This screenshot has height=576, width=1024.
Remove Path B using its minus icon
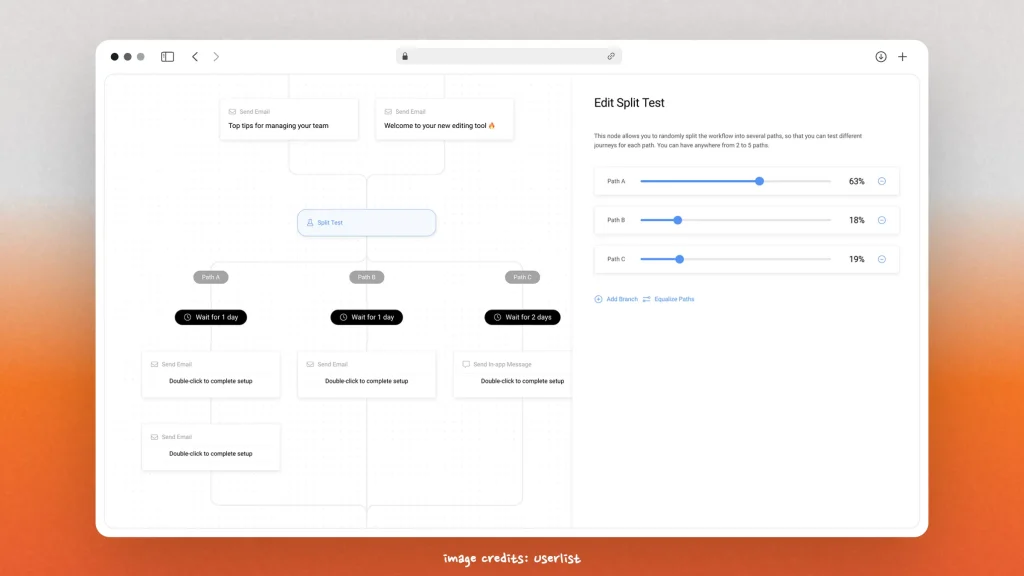coord(881,220)
